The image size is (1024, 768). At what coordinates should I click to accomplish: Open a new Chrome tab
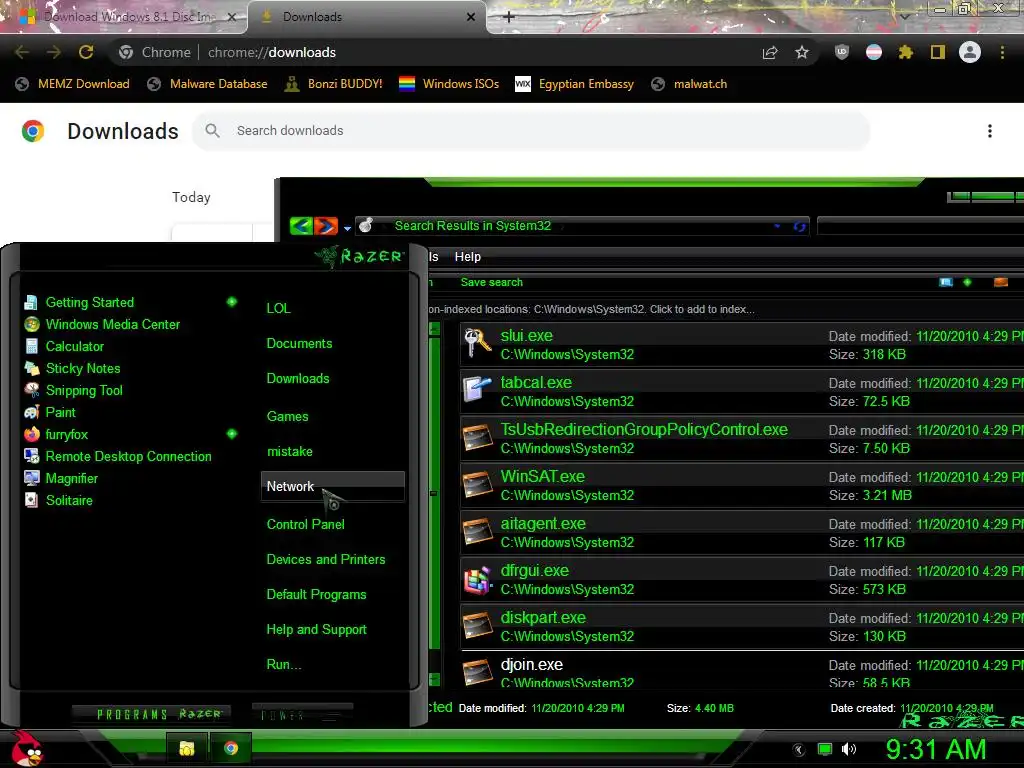[x=509, y=17]
